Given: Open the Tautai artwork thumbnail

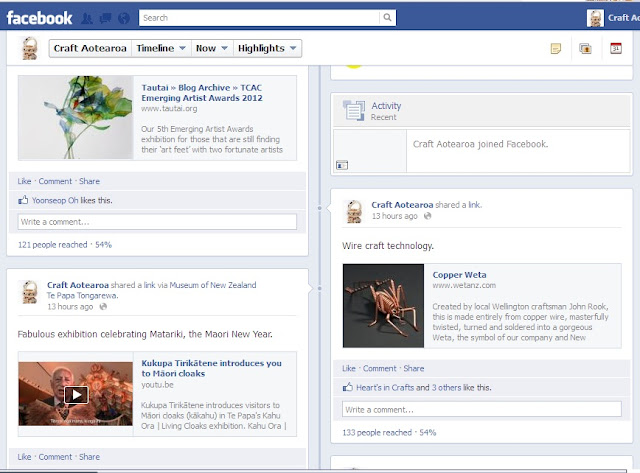Looking at the screenshot, I should pyautogui.click(x=76, y=118).
